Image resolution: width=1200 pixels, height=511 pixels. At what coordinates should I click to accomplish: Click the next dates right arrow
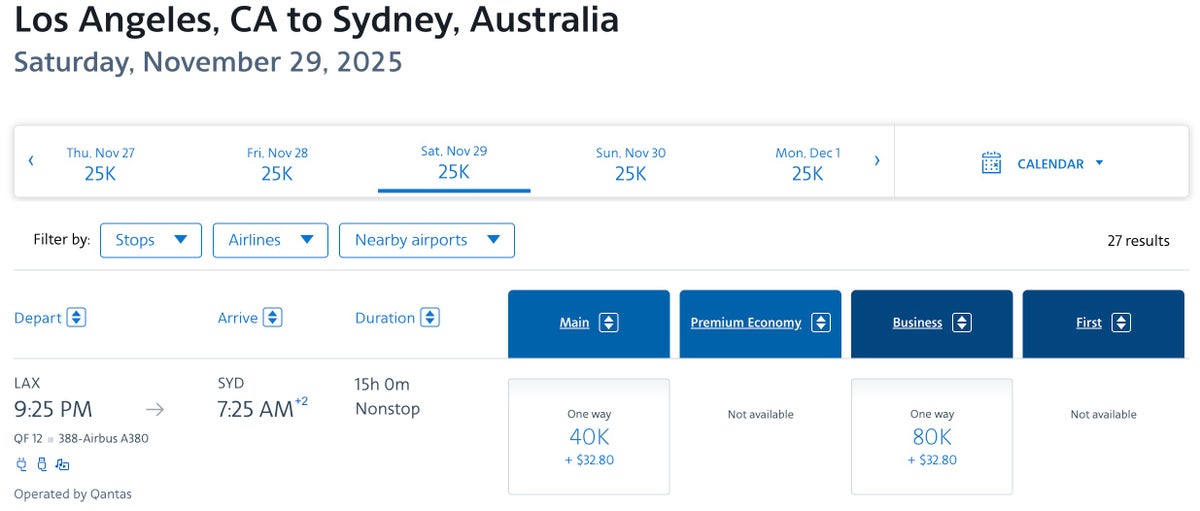pyautogui.click(x=877, y=160)
